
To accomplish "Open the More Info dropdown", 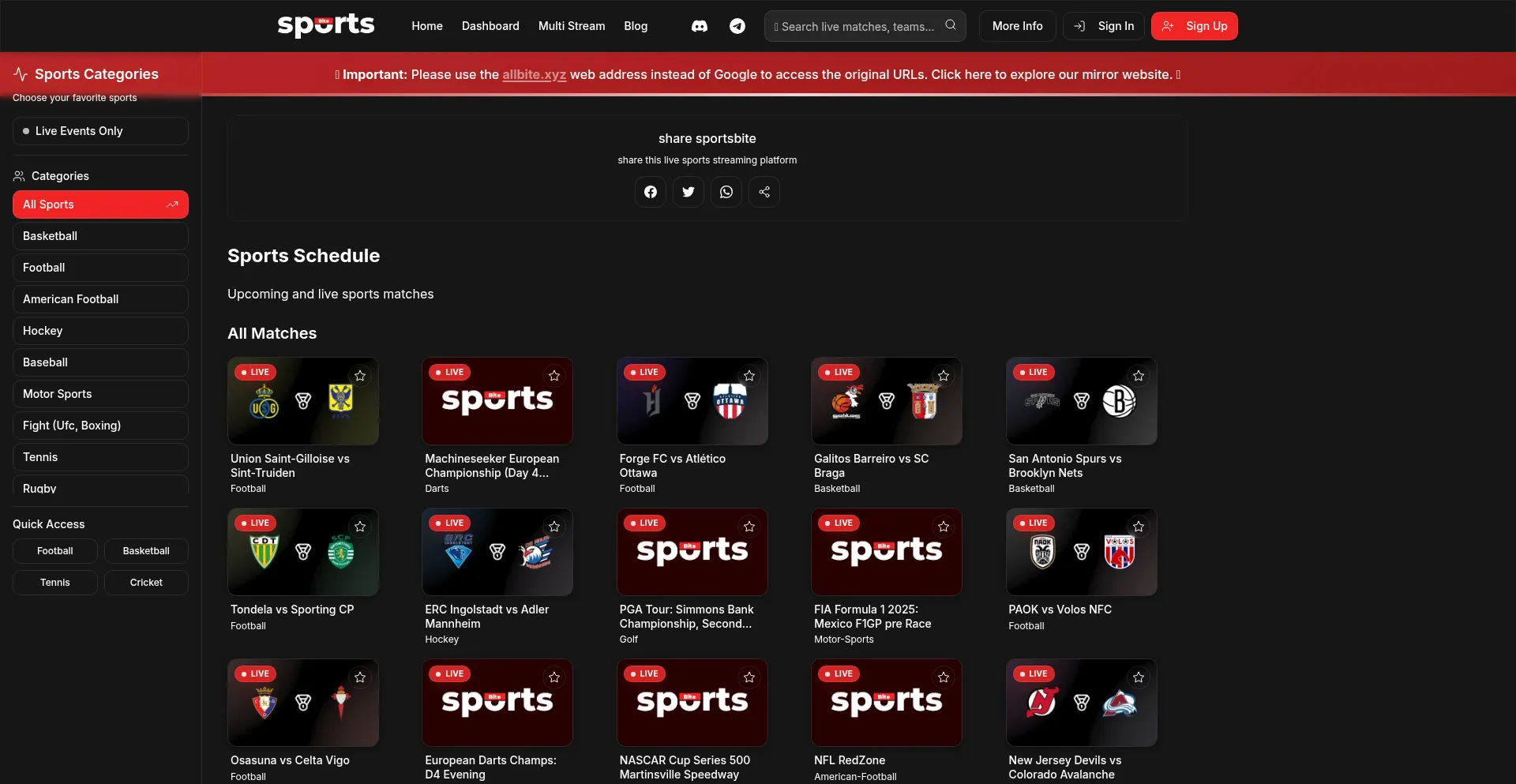I will 1017,26.
